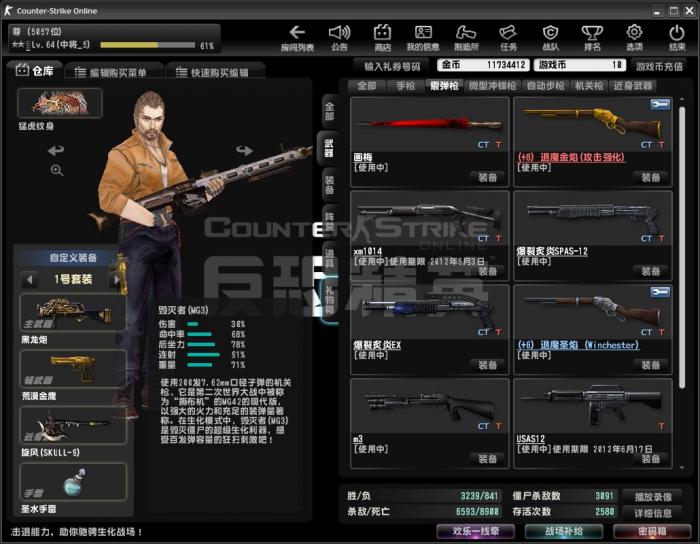Select vertical 全部 category tab
The height and width of the screenshot is (544, 700).
click(329, 112)
